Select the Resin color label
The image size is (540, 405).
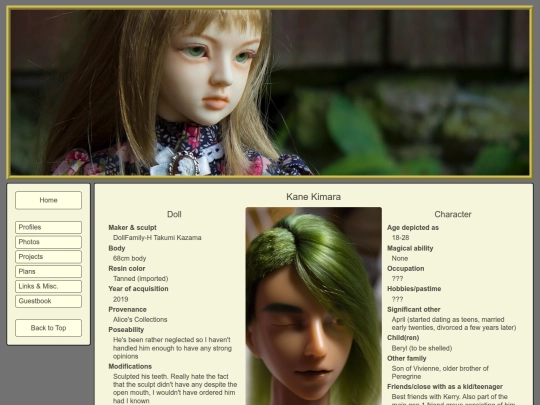[x=127, y=269]
